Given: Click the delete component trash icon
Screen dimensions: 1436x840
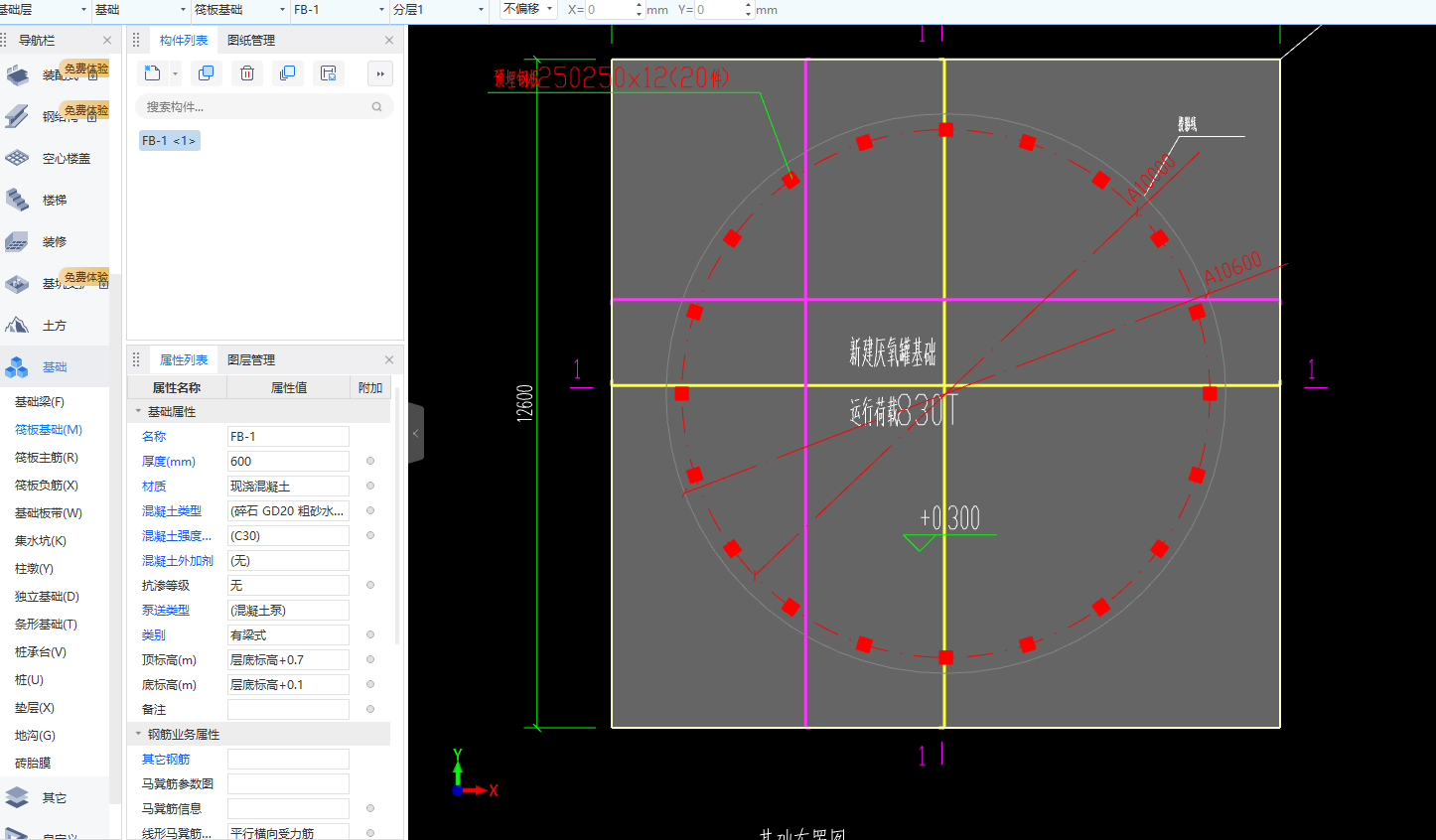Looking at the screenshot, I should 247,73.
